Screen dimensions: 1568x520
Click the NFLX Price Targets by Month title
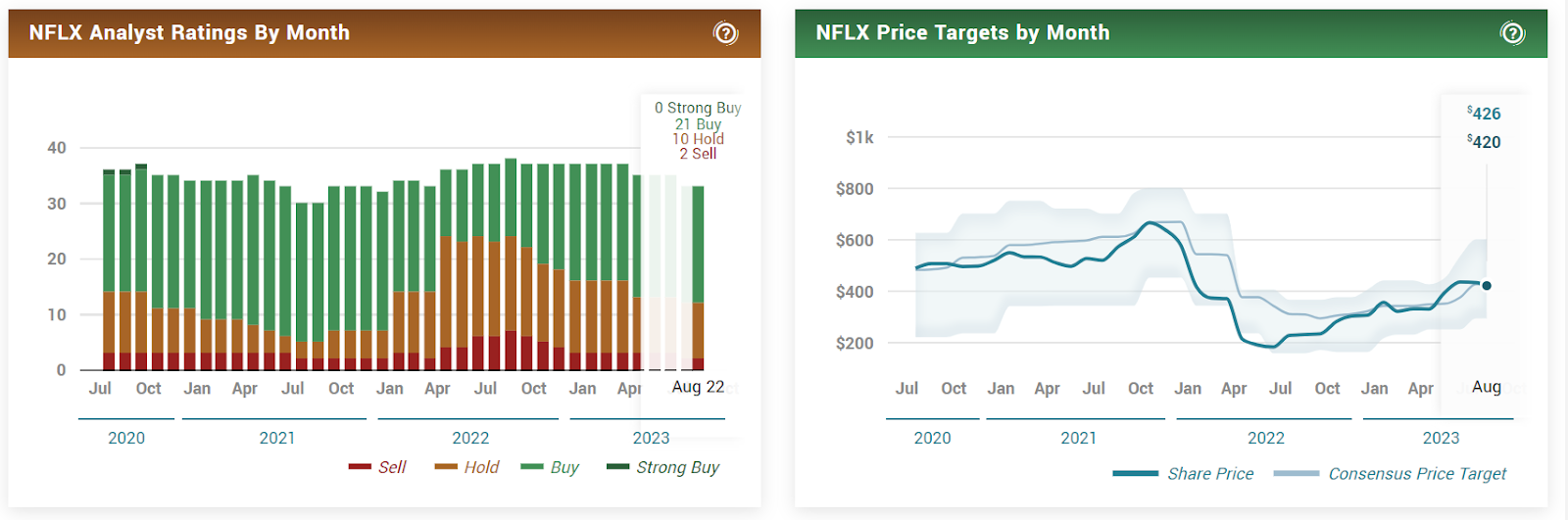coord(962,32)
